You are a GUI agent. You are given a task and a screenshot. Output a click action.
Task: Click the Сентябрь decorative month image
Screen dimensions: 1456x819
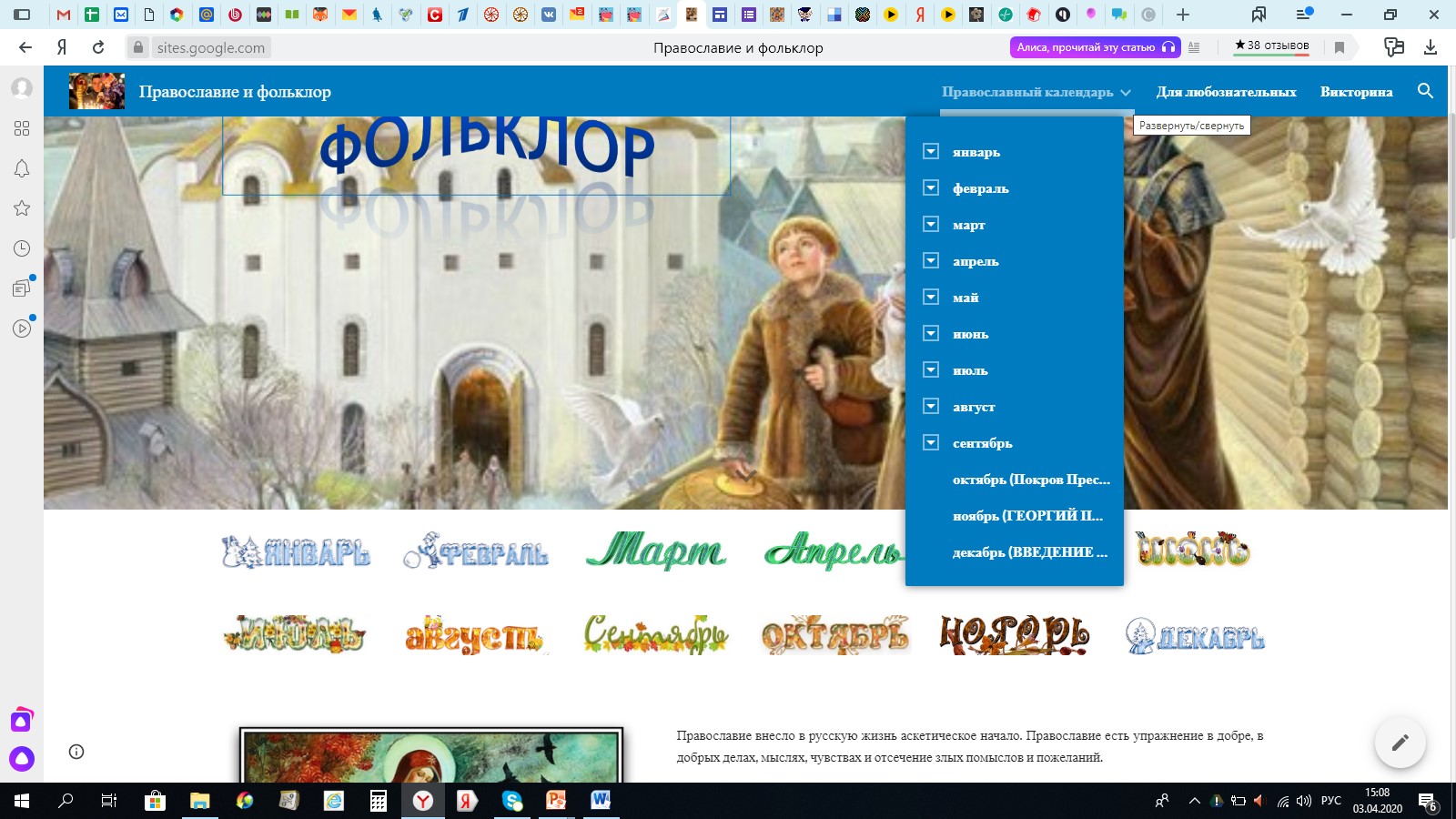pos(655,634)
